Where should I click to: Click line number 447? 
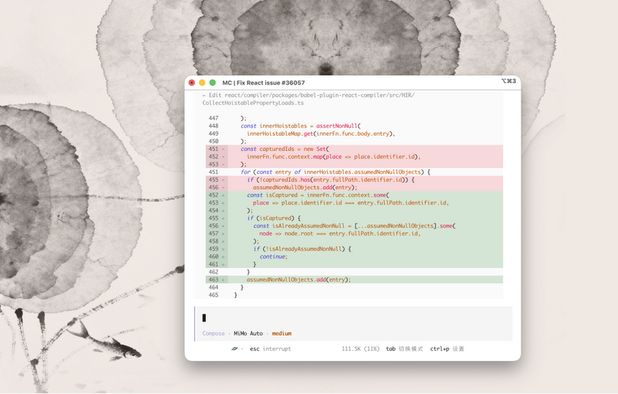click(213, 118)
